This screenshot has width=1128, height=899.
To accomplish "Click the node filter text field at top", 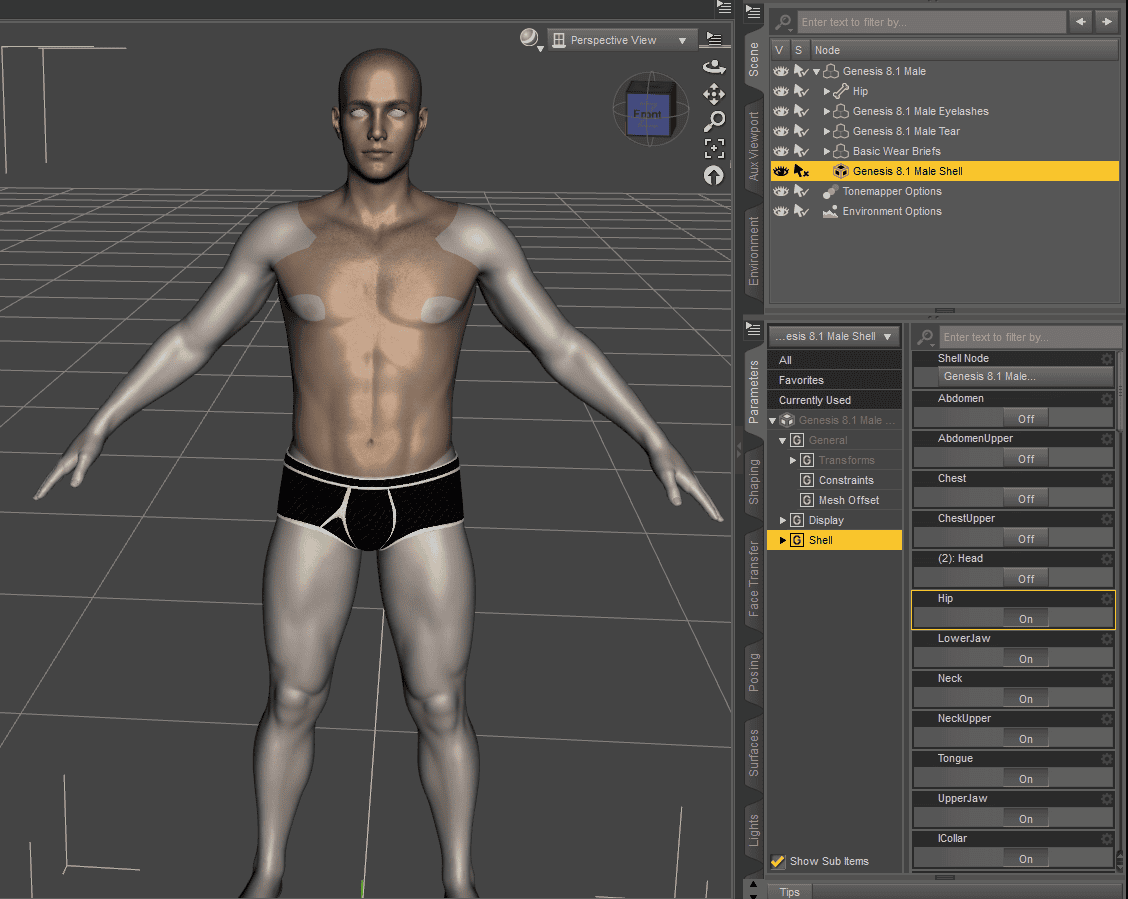I will (x=932, y=21).
